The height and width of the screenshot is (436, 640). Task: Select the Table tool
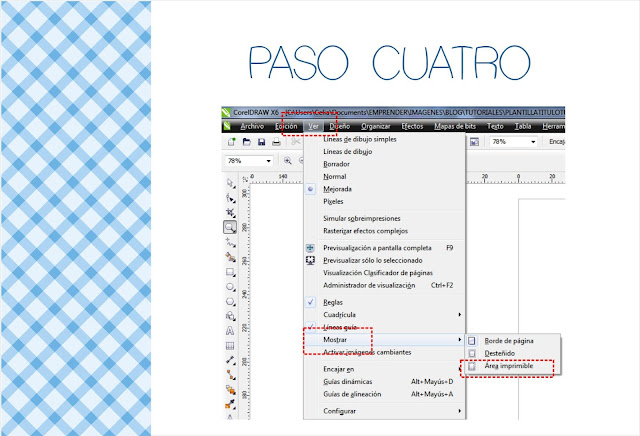pyautogui.click(x=230, y=346)
